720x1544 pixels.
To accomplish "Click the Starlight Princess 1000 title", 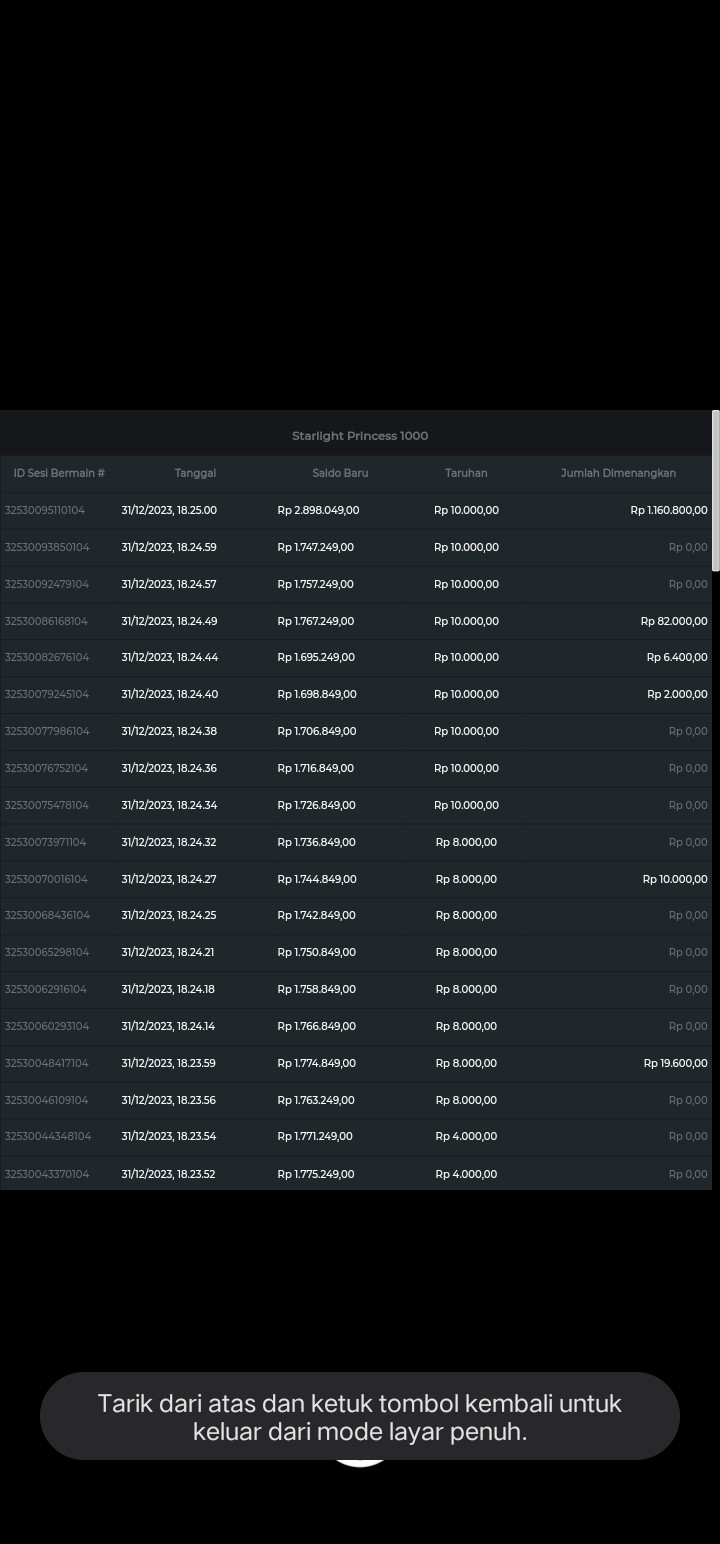I will (x=360, y=436).
